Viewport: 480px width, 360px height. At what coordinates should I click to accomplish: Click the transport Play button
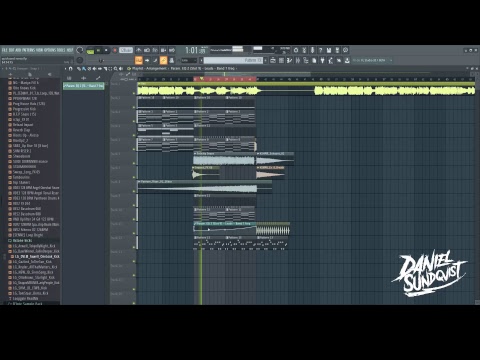pyautogui.click(x=98, y=51)
